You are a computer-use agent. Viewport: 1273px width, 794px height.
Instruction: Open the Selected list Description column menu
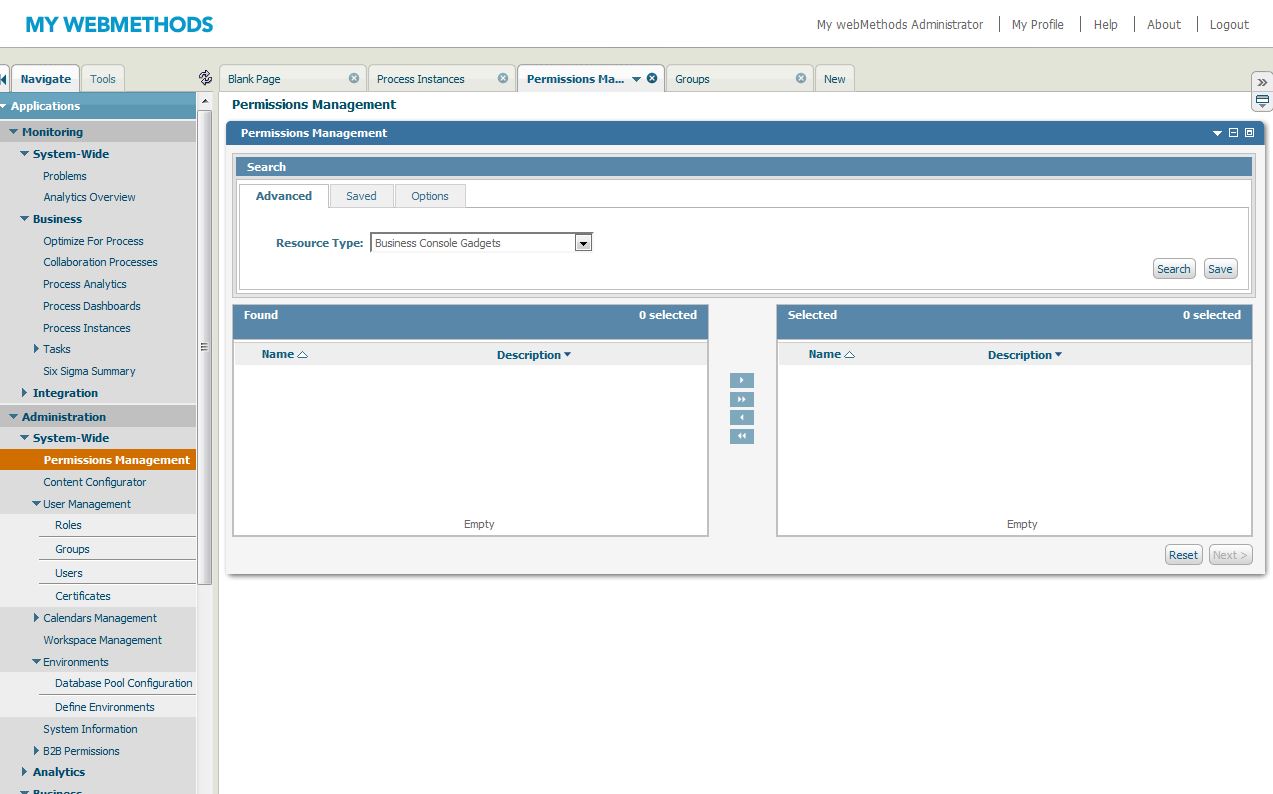pos(1058,355)
